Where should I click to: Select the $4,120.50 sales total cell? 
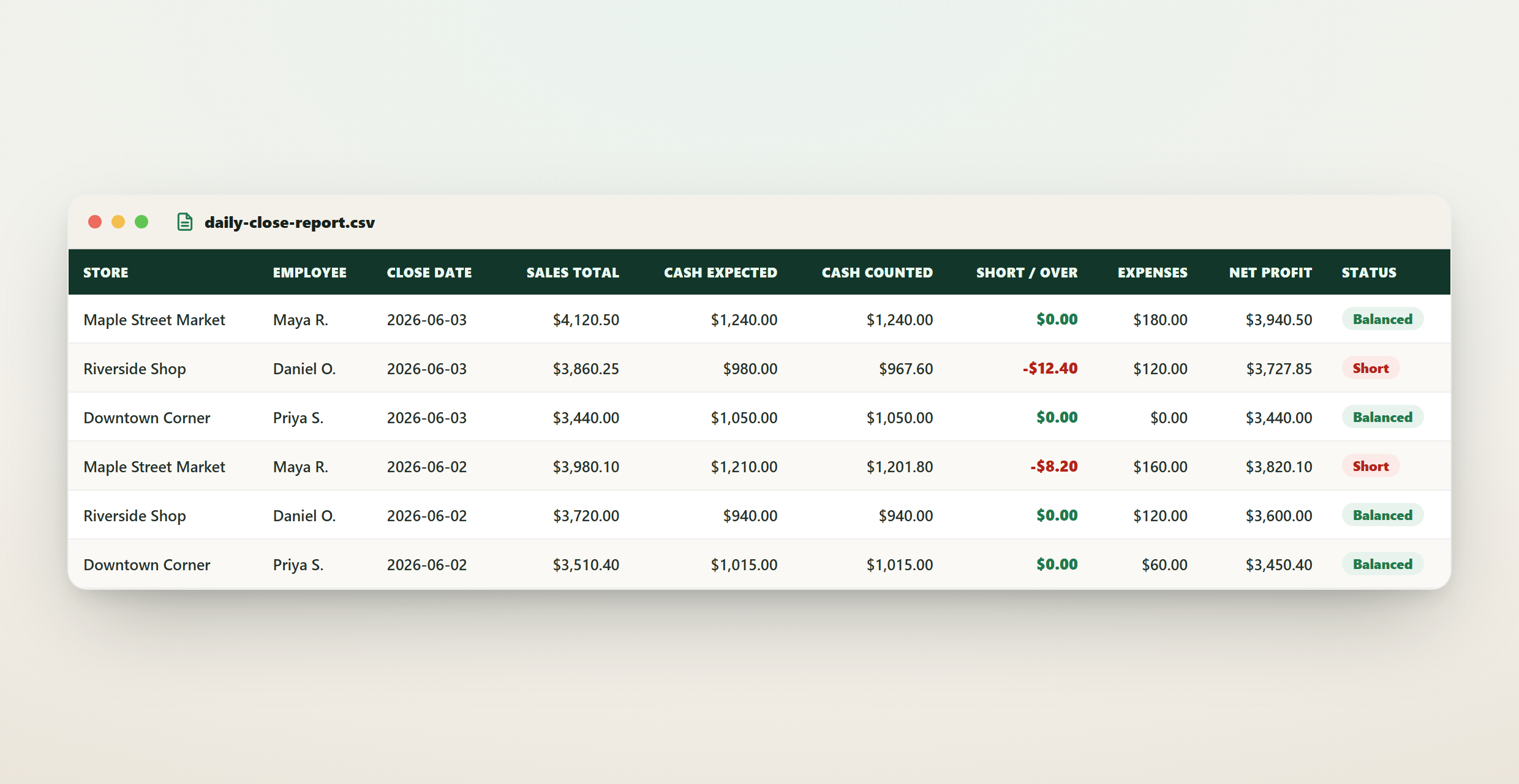tap(586, 320)
